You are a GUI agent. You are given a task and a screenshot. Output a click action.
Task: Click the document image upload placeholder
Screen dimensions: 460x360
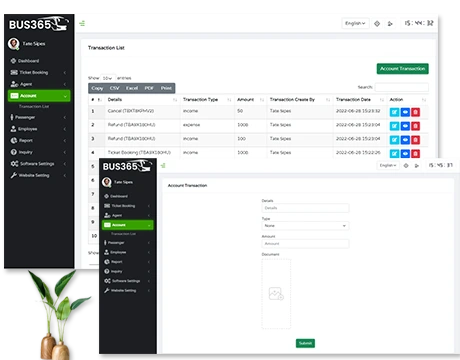point(276,294)
